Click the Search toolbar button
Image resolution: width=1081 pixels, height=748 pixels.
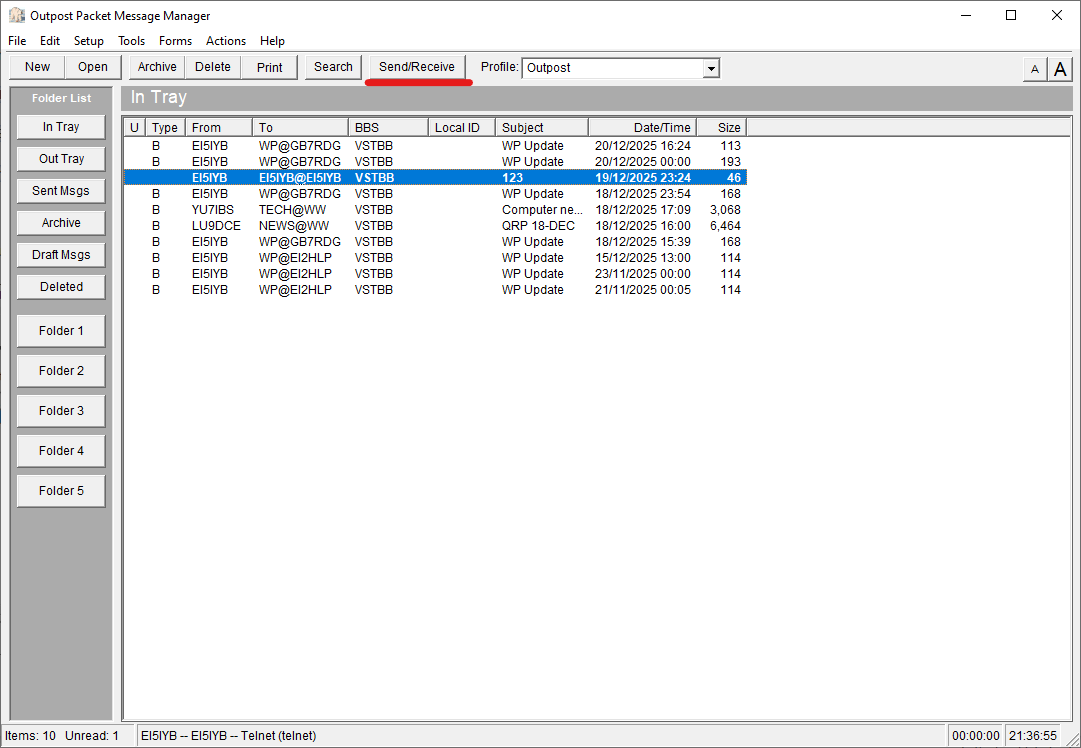point(333,67)
